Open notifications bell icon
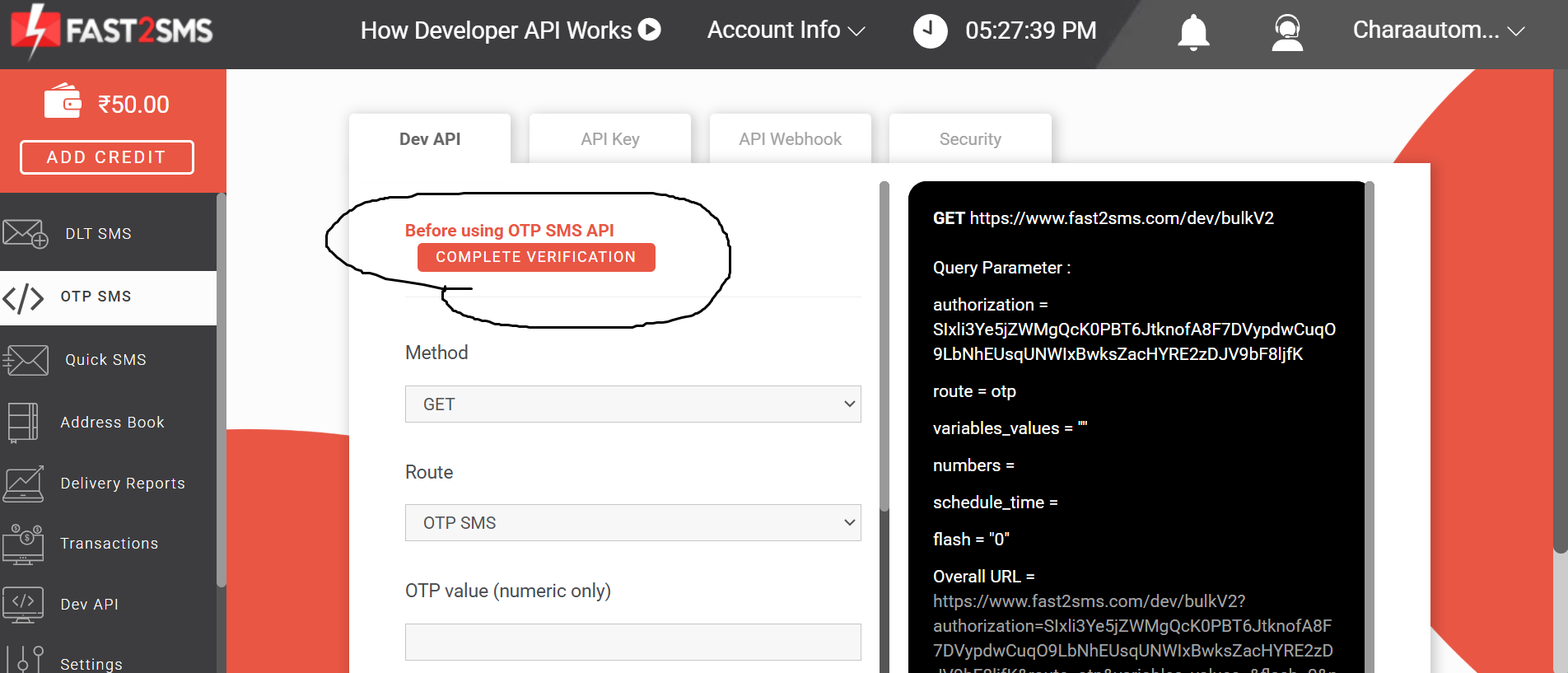This screenshot has width=1568, height=673. [1192, 32]
